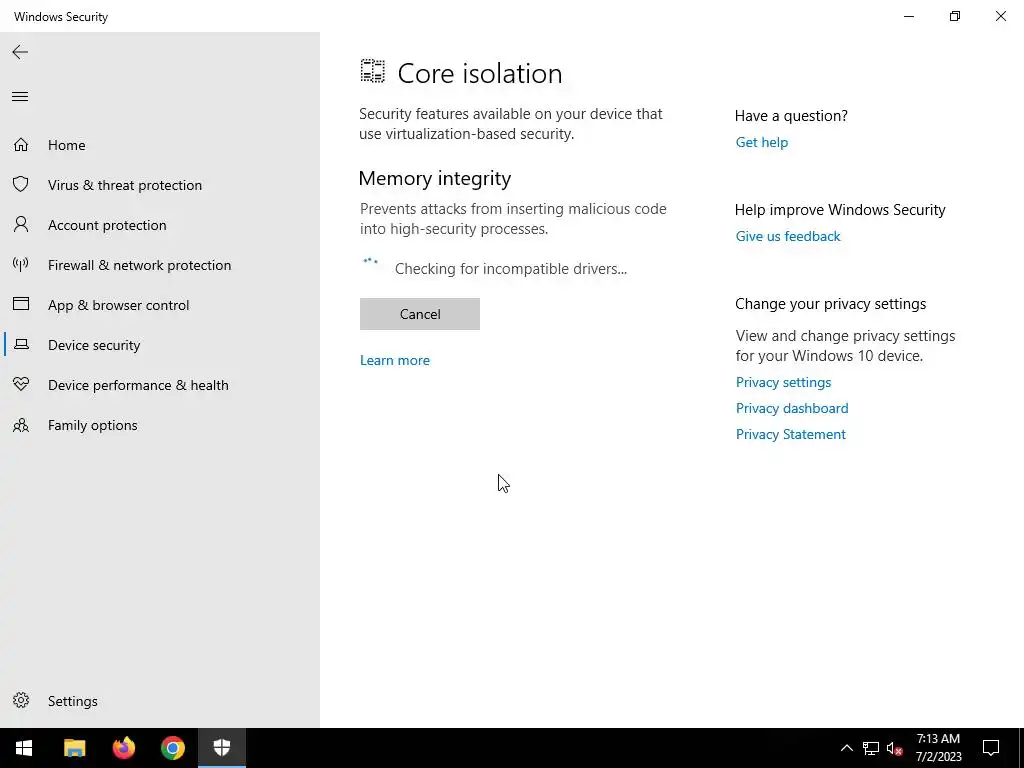Click the Settings gear icon
1024x768 pixels.
[21, 700]
